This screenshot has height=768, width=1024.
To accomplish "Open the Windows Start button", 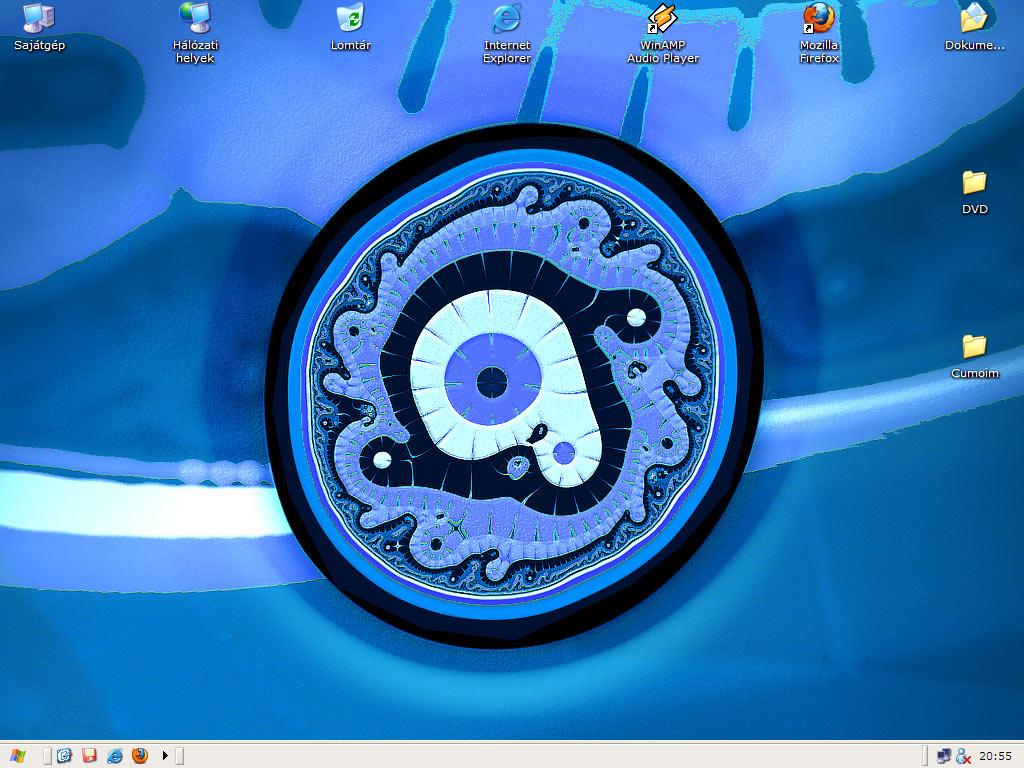I will 18,756.
